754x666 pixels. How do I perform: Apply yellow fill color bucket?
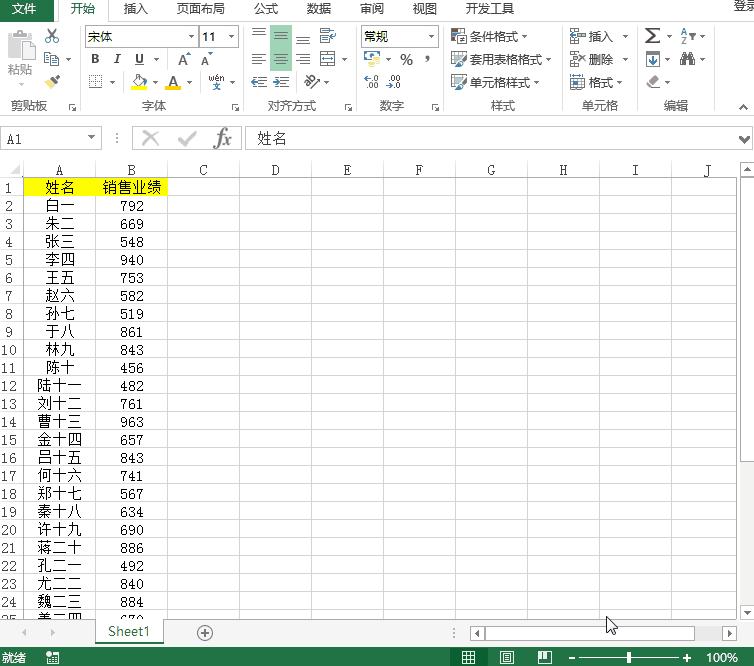(139, 82)
